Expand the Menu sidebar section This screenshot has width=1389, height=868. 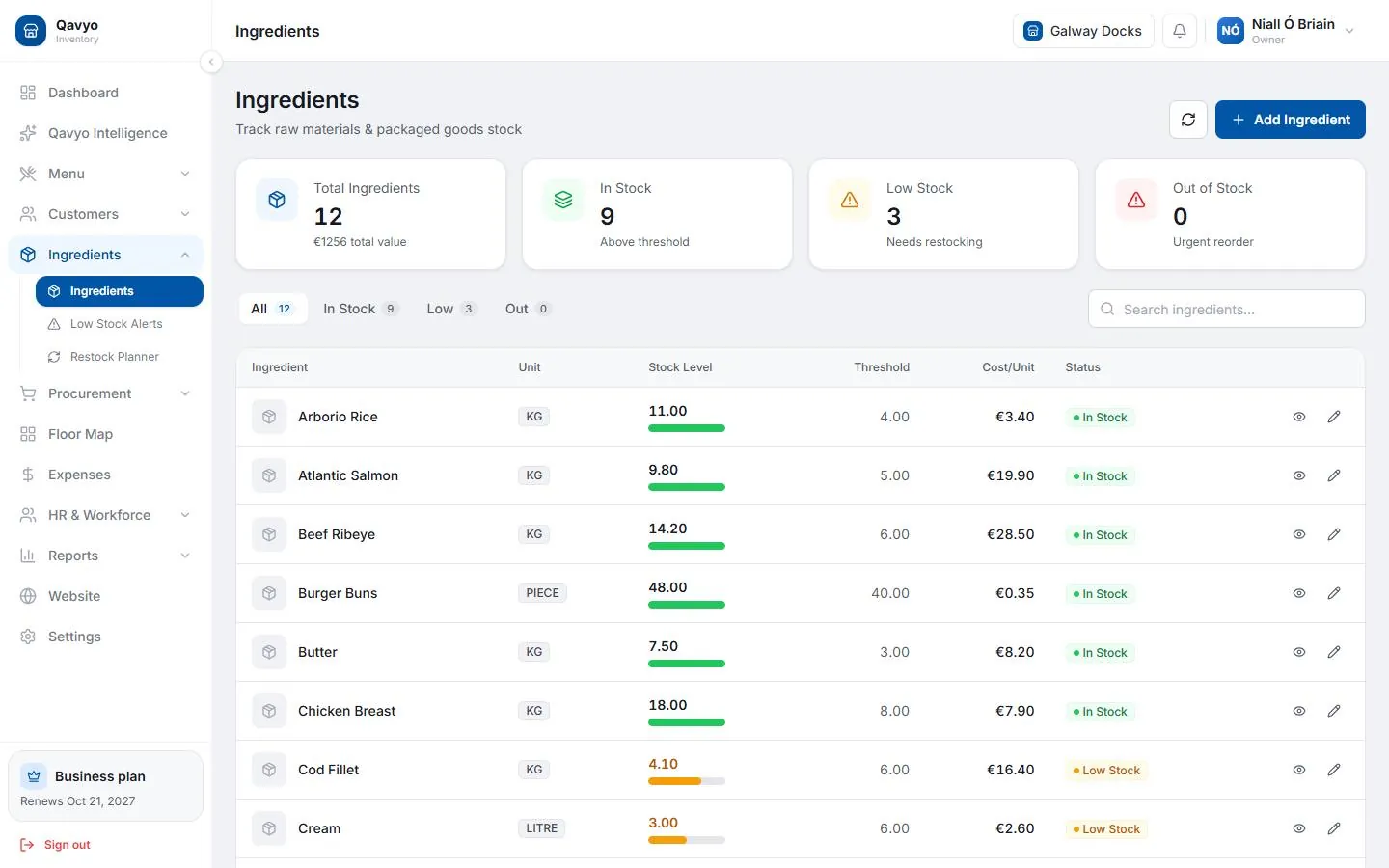106,174
